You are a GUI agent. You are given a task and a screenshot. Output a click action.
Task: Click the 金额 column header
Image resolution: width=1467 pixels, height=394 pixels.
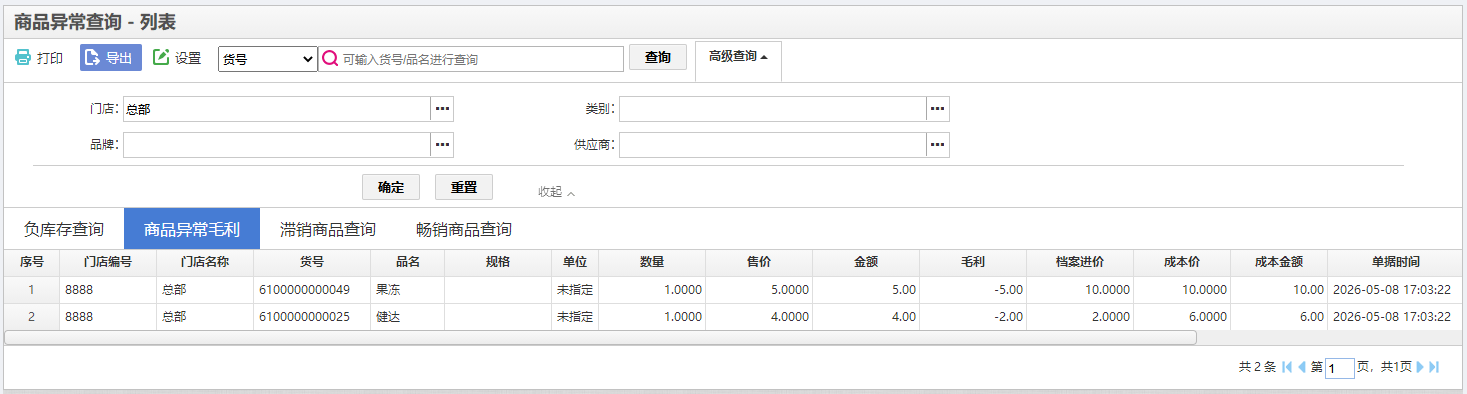866,262
